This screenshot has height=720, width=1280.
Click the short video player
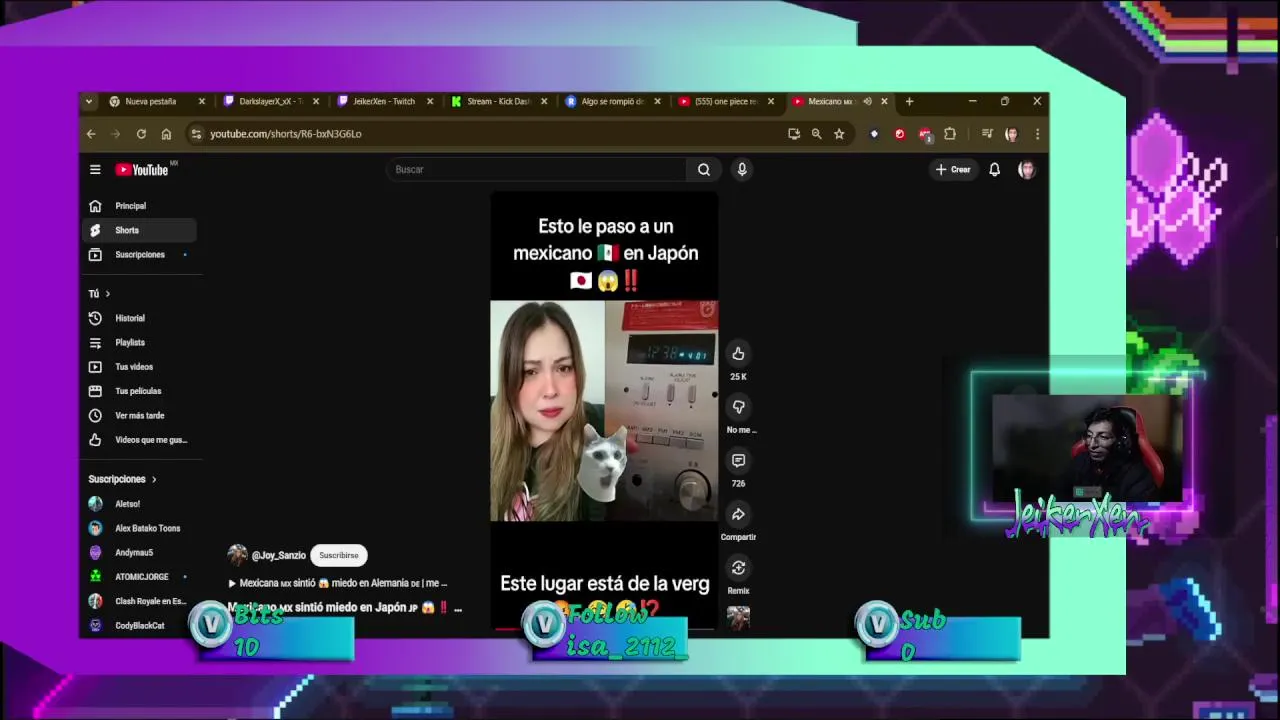(604, 410)
